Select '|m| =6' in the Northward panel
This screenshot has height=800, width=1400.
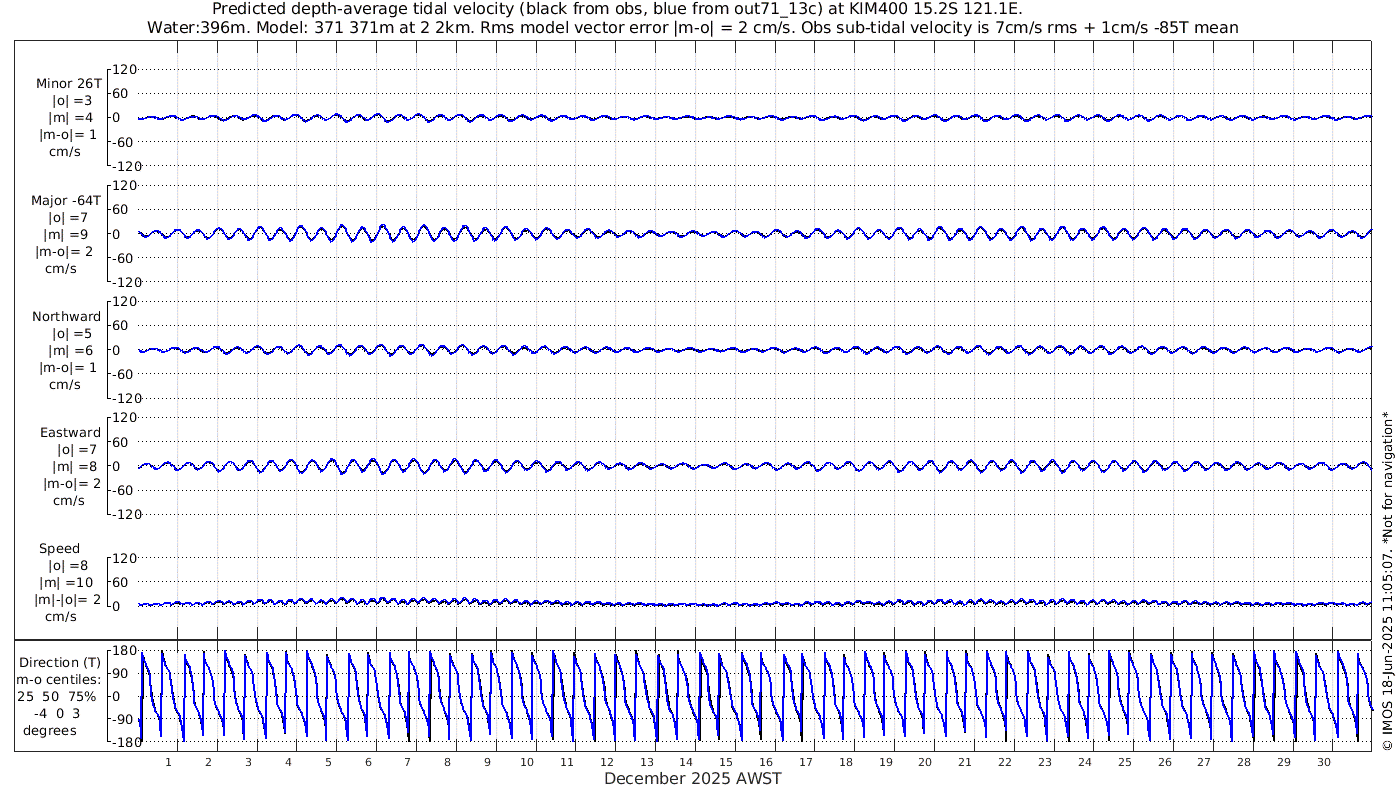tap(71, 350)
